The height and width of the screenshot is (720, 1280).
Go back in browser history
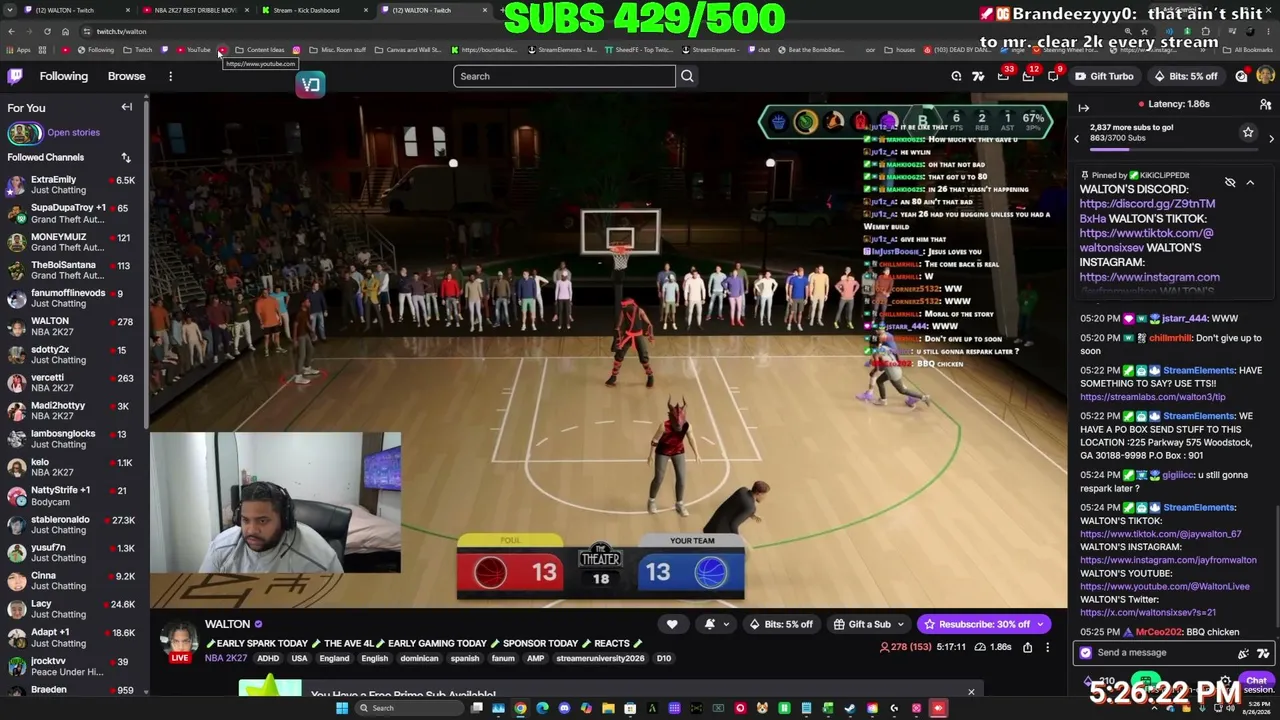pyautogui.click(x=12, y=31)
